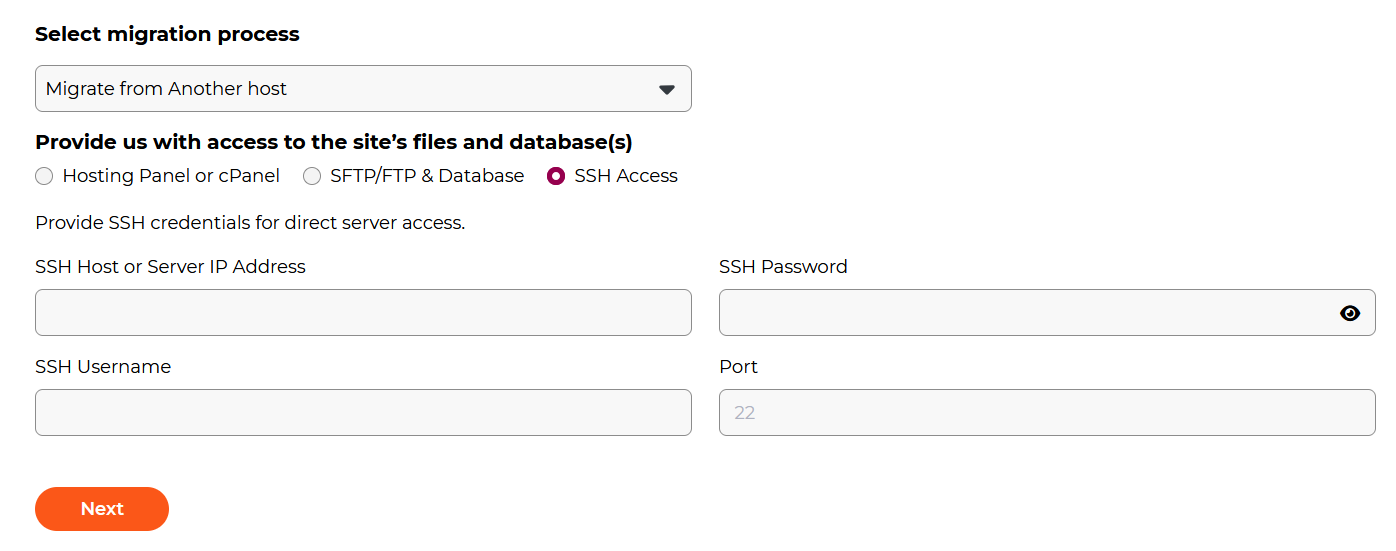Click the 'SSH Access' option label text
The height and width of the screenshot is (551, 1396).
626,176
